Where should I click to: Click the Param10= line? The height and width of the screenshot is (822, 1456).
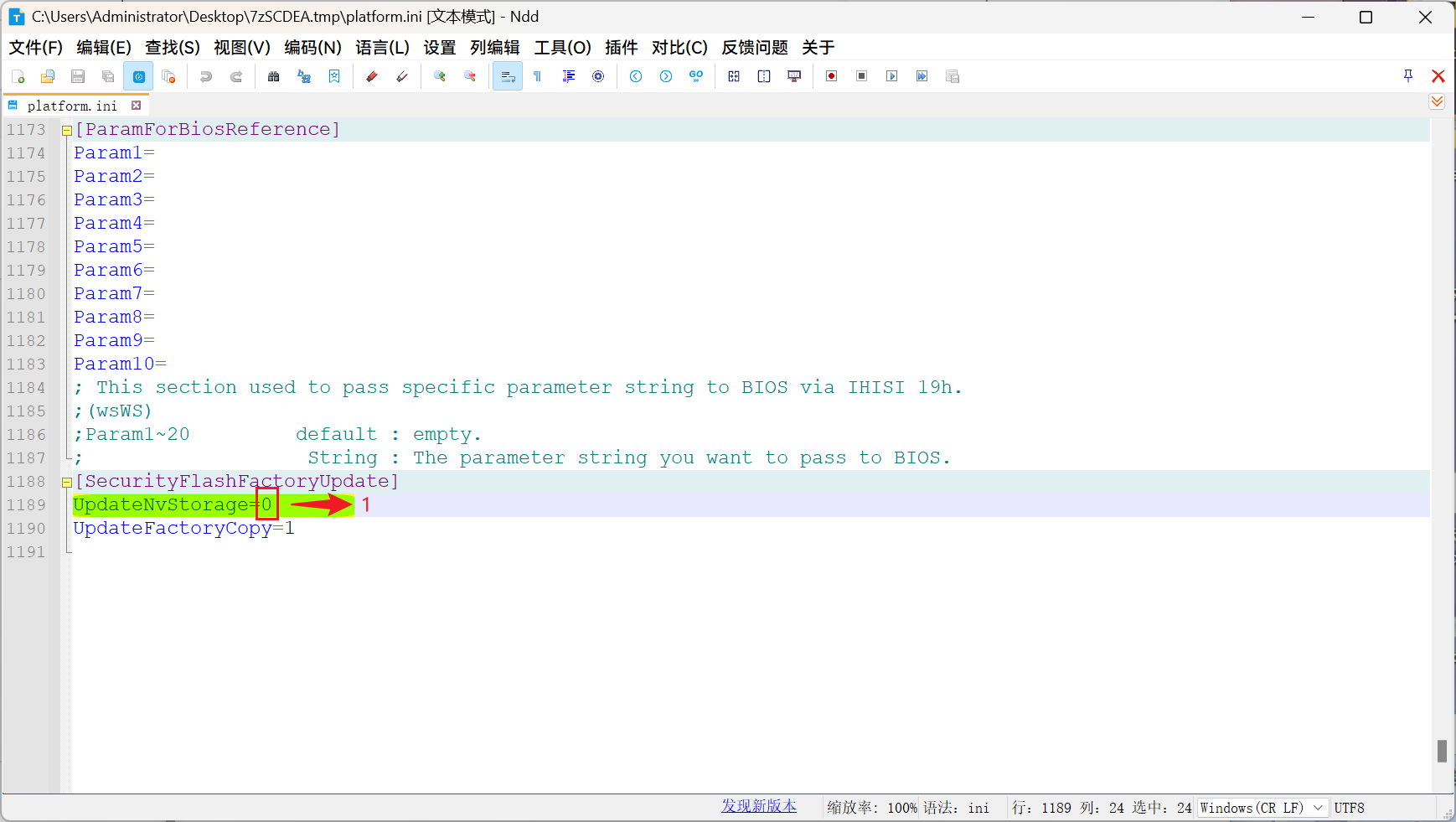(120, 364)
